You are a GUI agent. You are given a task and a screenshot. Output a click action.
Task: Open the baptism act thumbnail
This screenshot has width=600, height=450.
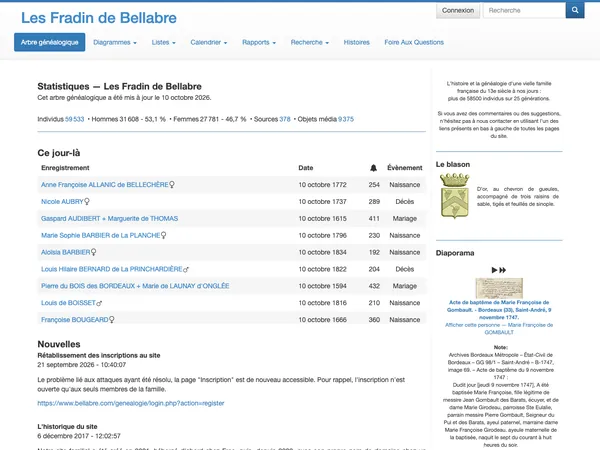click(x=499, y=288)
